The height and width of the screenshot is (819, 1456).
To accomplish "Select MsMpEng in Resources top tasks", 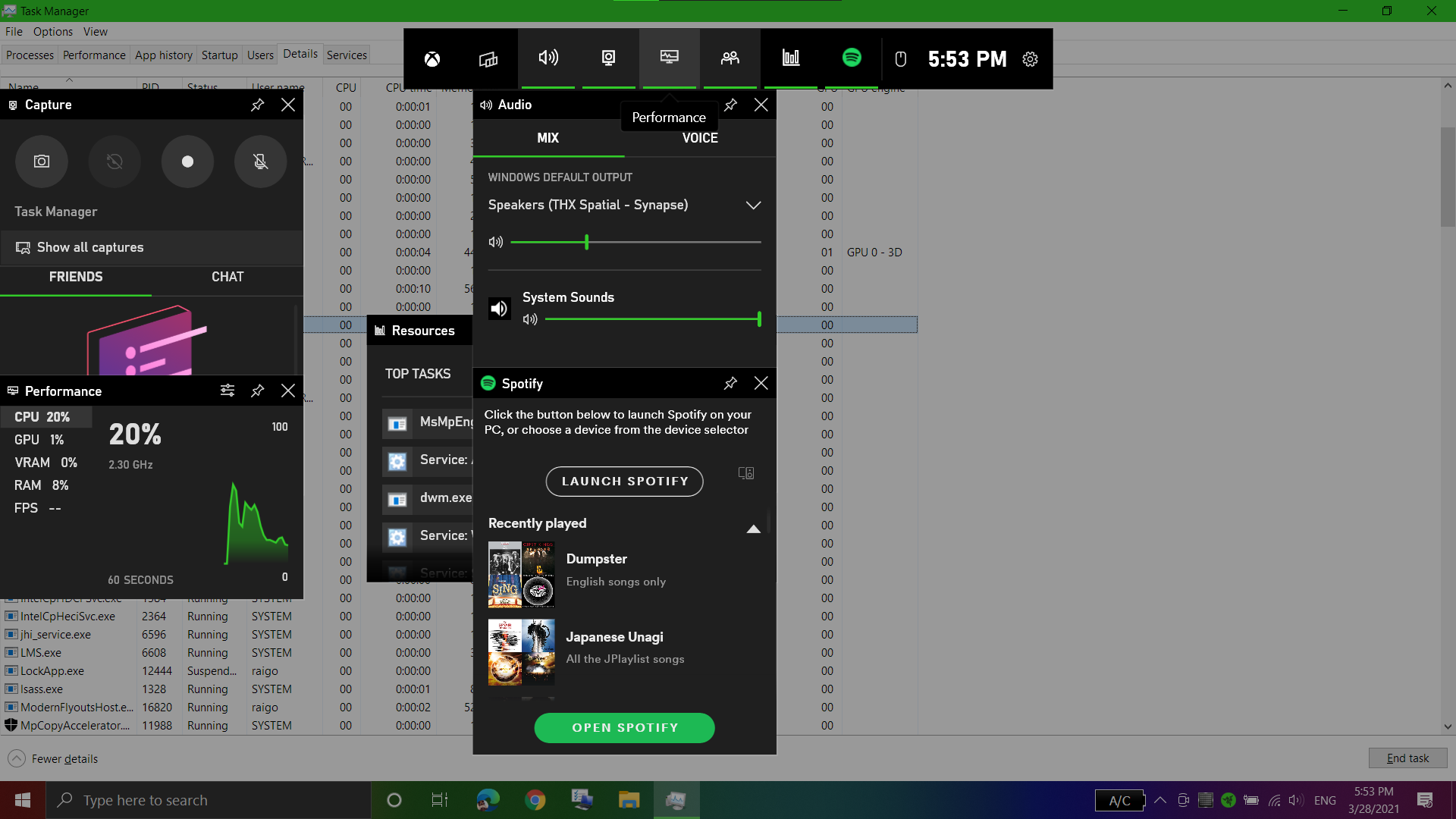I will tap(428, 422).
